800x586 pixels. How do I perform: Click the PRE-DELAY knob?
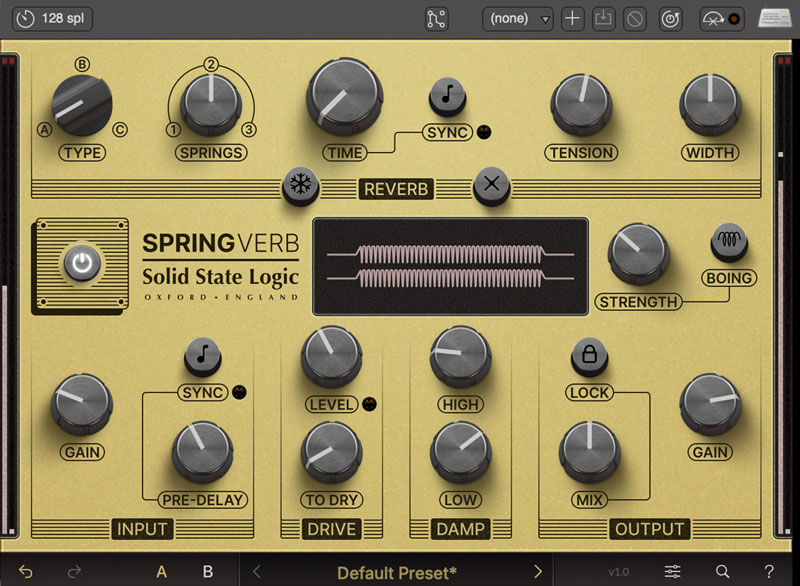point(203,451)
